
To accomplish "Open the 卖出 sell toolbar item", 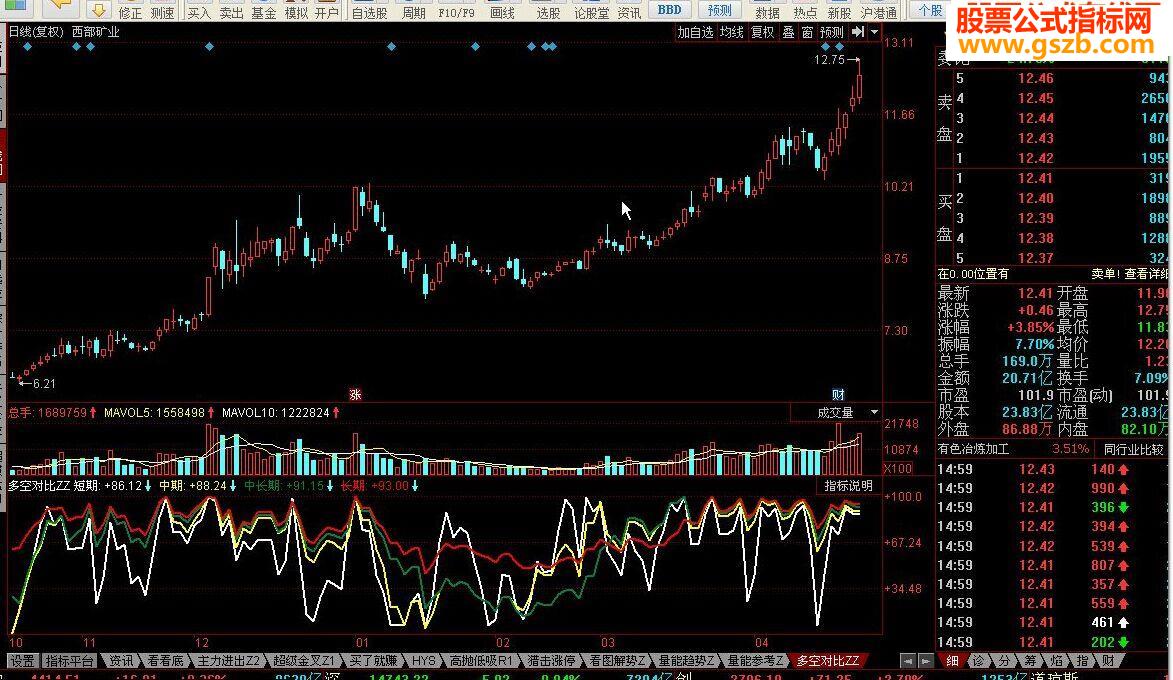I will 231,12.
